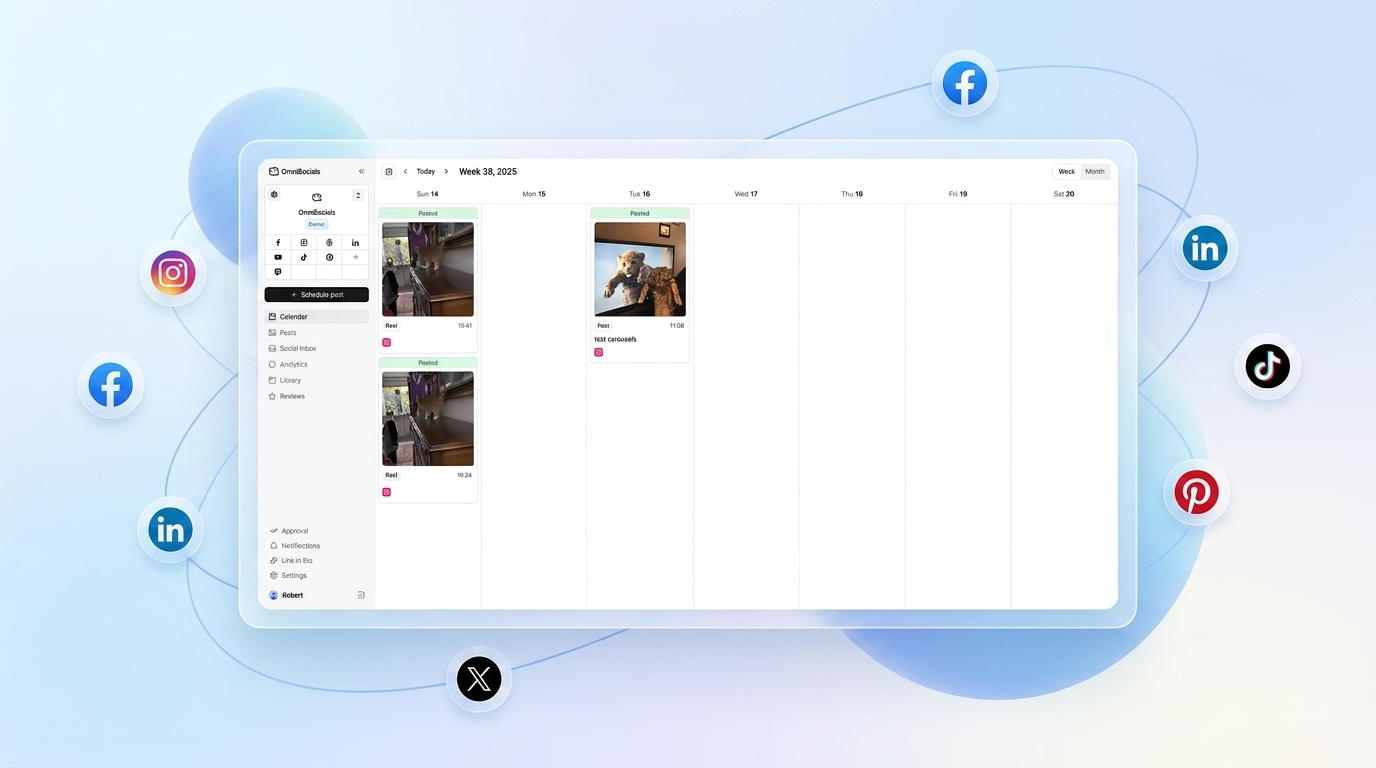The image size is (1376, 768).
Task: Jump to Today in the calendar
Action: [x=426, y=172]
